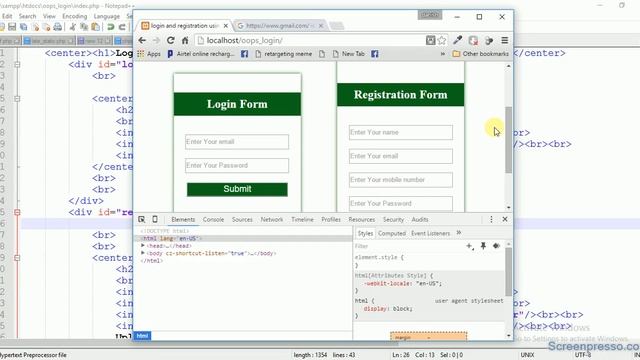Image resolution: width=640 pixels, height=360 pixels.
Task: Switch to the Console DevTools tab
Action: tap(213, 220)
